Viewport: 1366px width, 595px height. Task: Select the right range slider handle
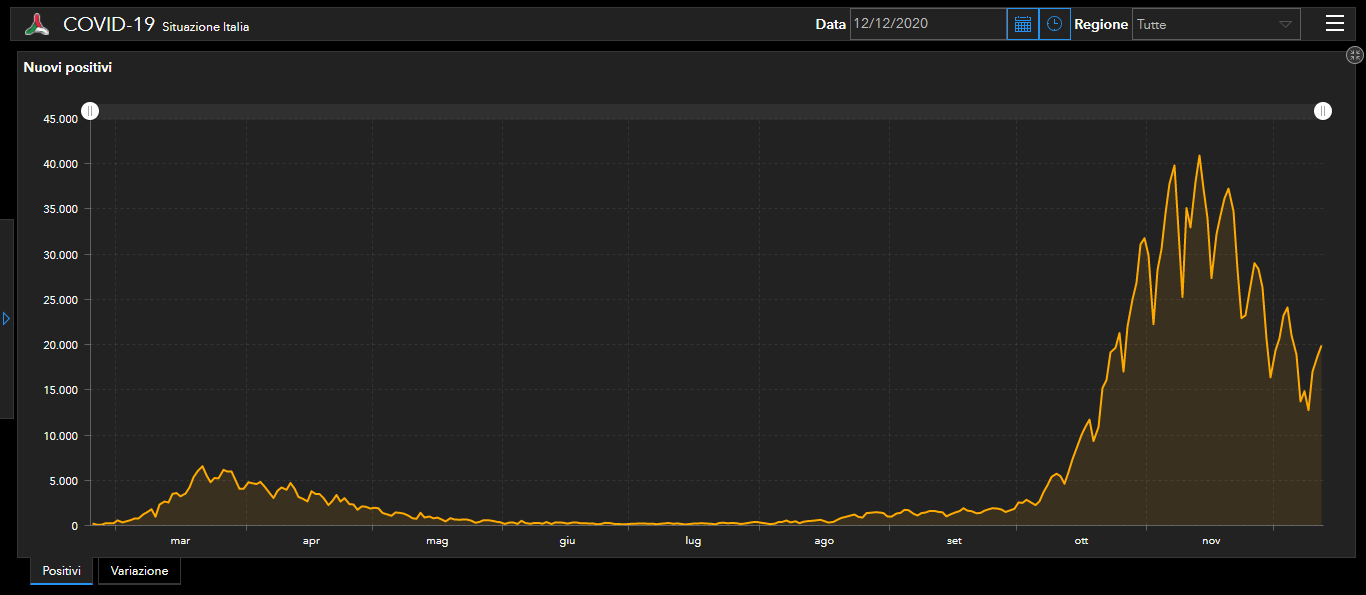(x=1323, y=111)
